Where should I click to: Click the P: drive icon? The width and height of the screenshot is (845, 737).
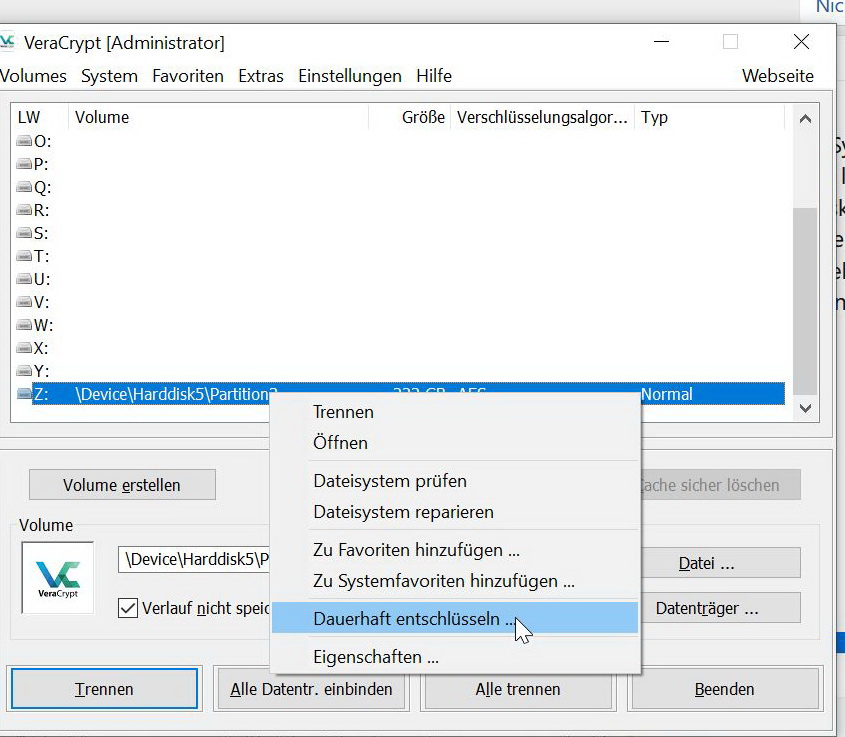pos(24,164)
